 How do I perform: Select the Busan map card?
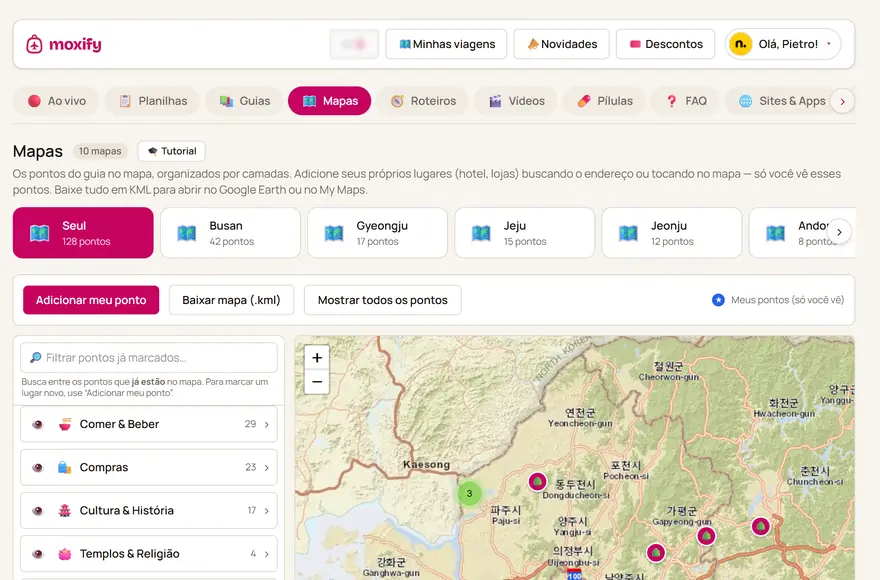click(x=230, y=233)
